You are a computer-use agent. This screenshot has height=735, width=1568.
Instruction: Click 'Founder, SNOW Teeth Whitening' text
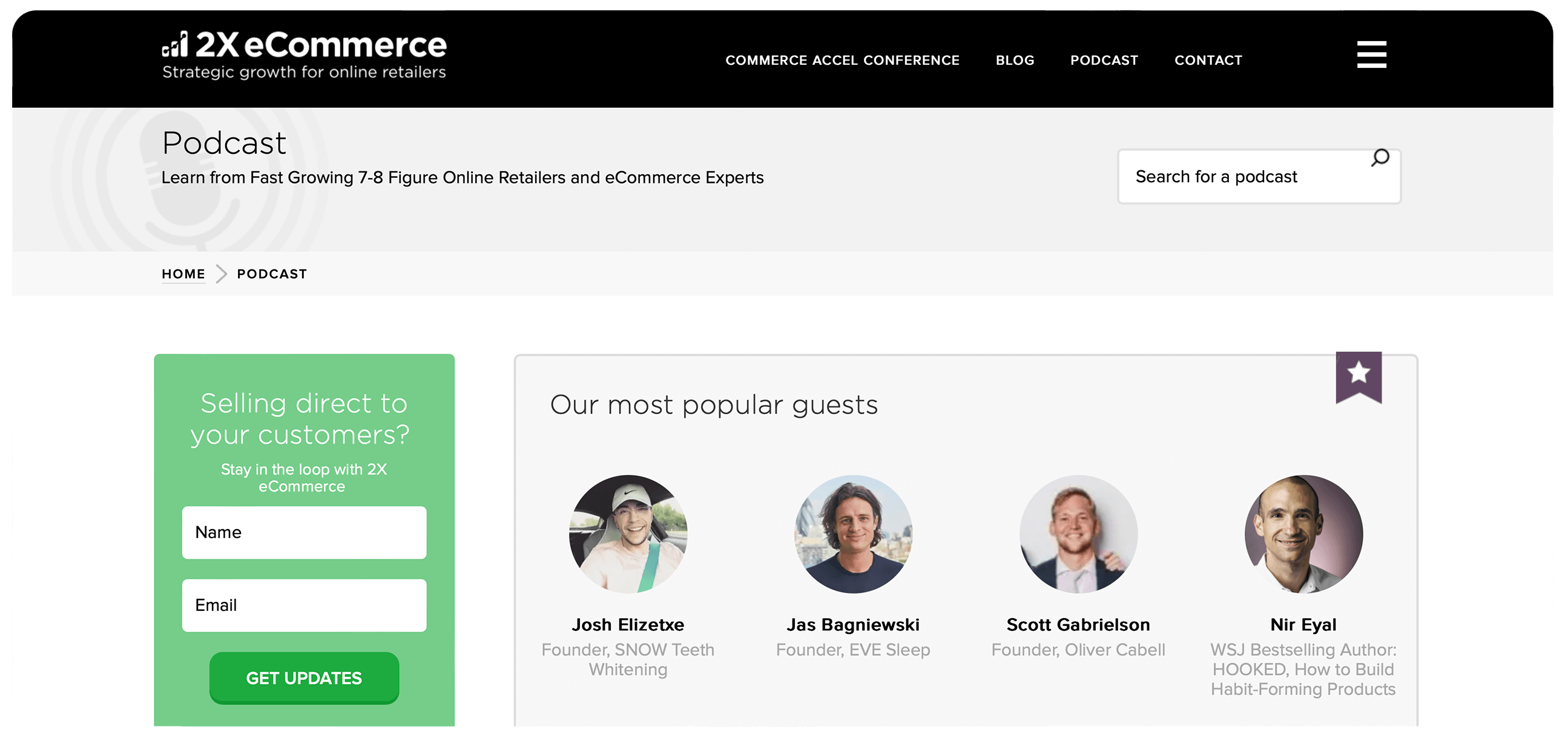tap(628, 659)
